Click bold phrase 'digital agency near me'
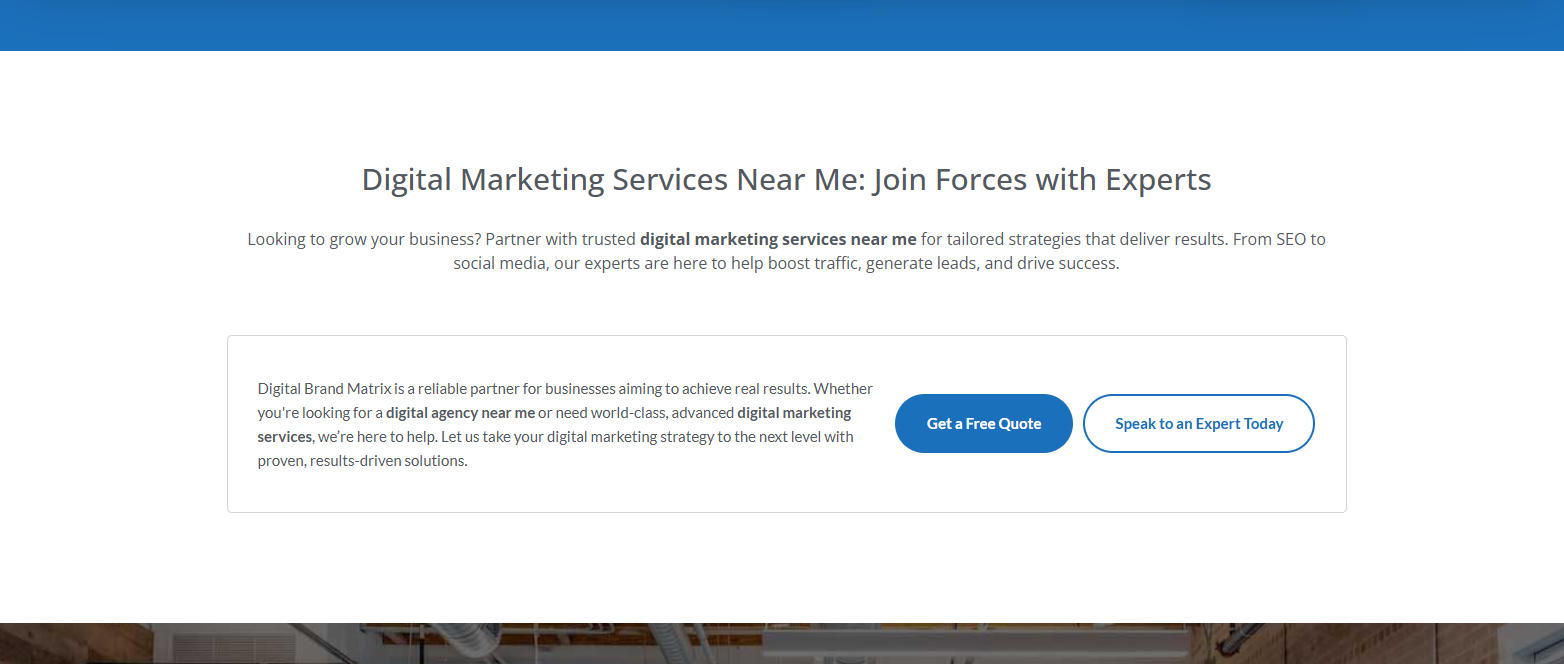Image resolution: width=1564 pixels, height=664 pixels. point(461,413)
